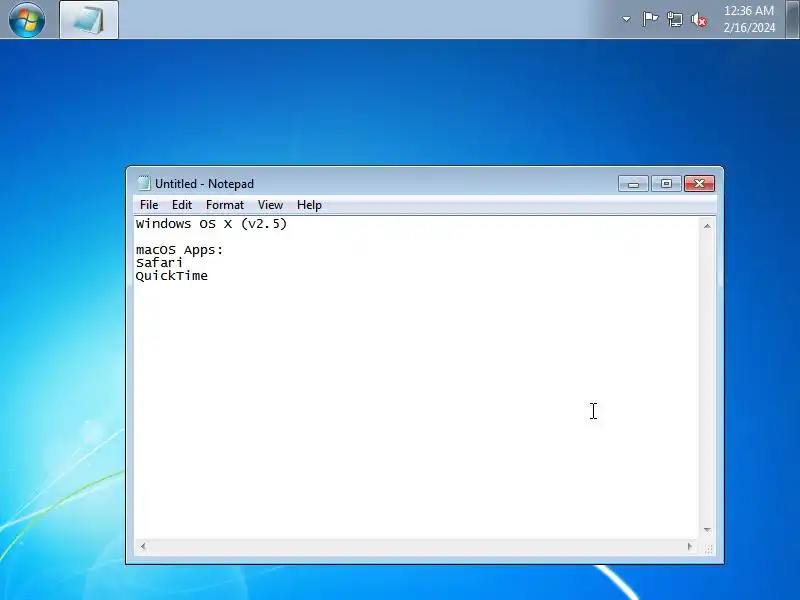Show hidden tray icons arrow
Screen dimensions: 800x600
pyautogui.click(x=626, y=19)
